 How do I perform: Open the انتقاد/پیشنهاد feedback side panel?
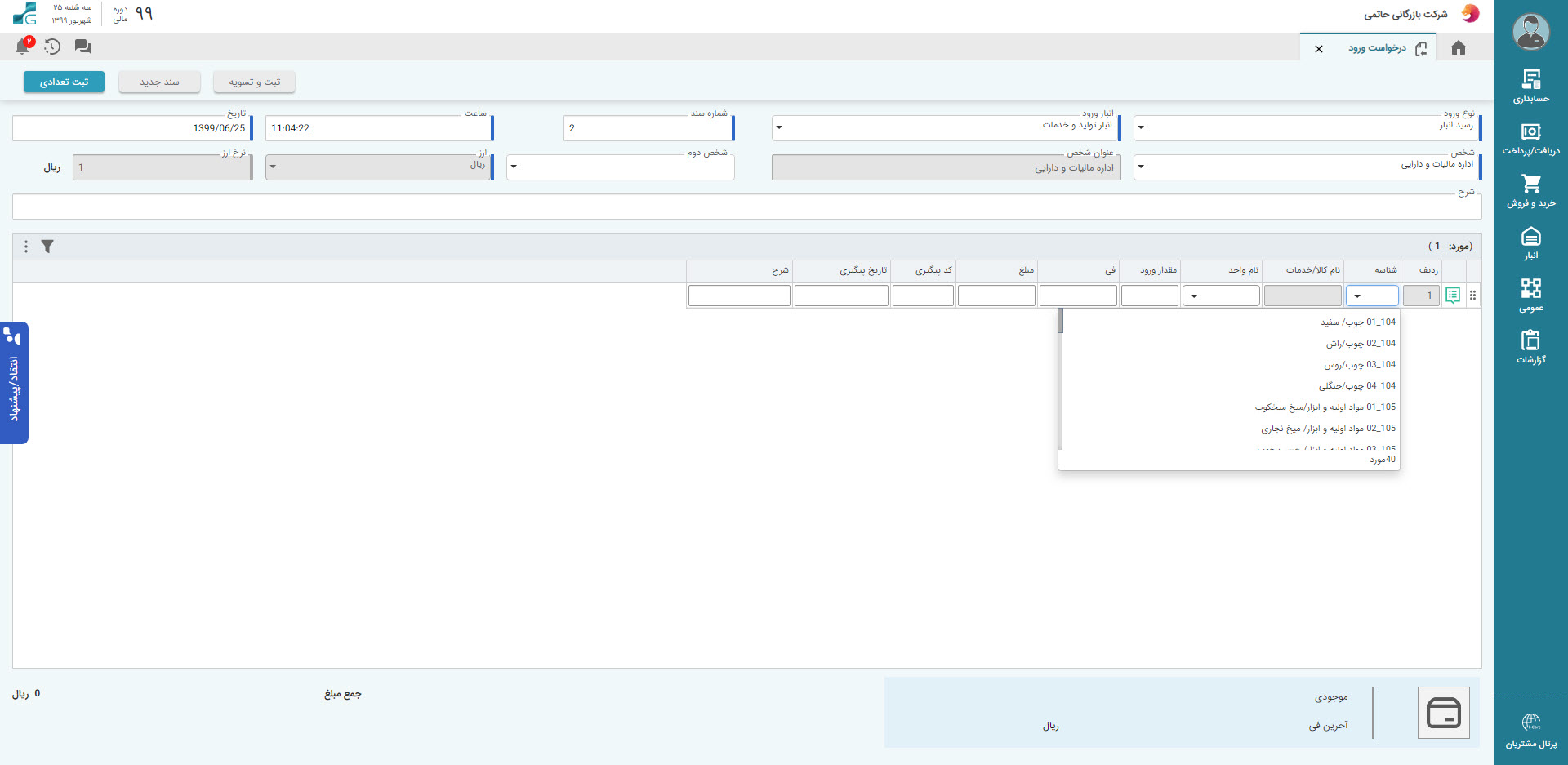14,383
